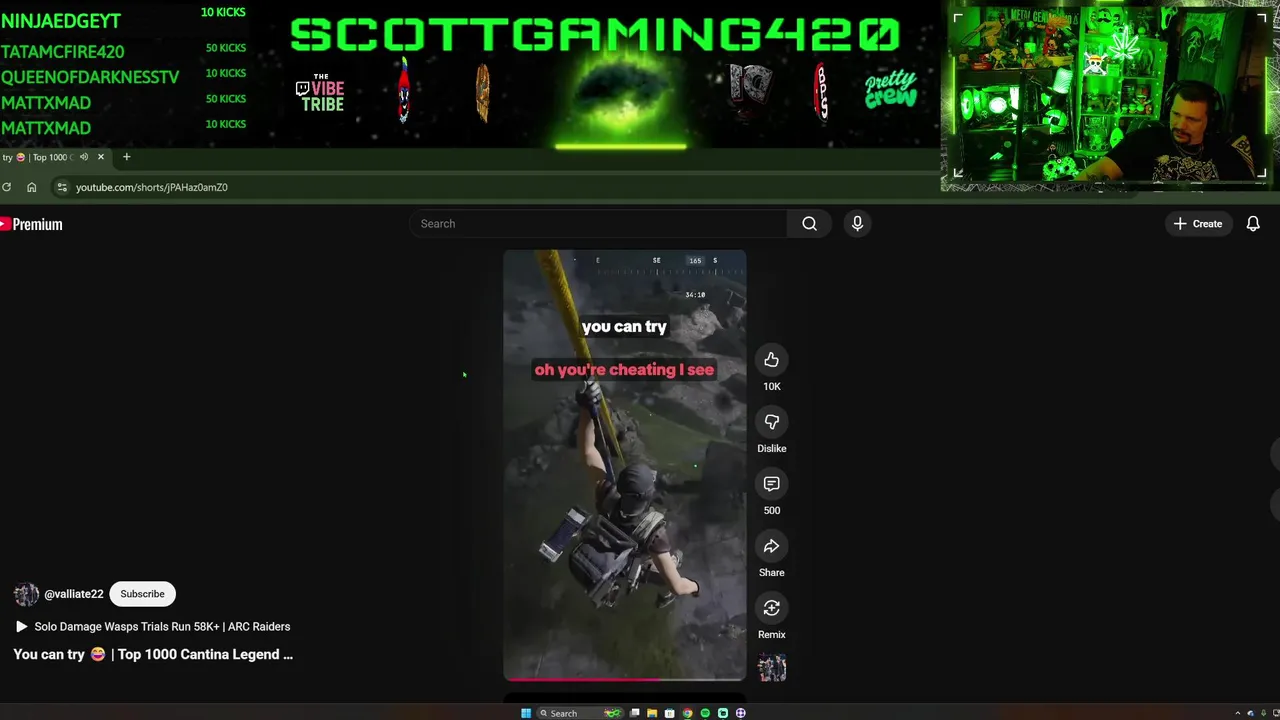Click the Create button

point(1198,224)
